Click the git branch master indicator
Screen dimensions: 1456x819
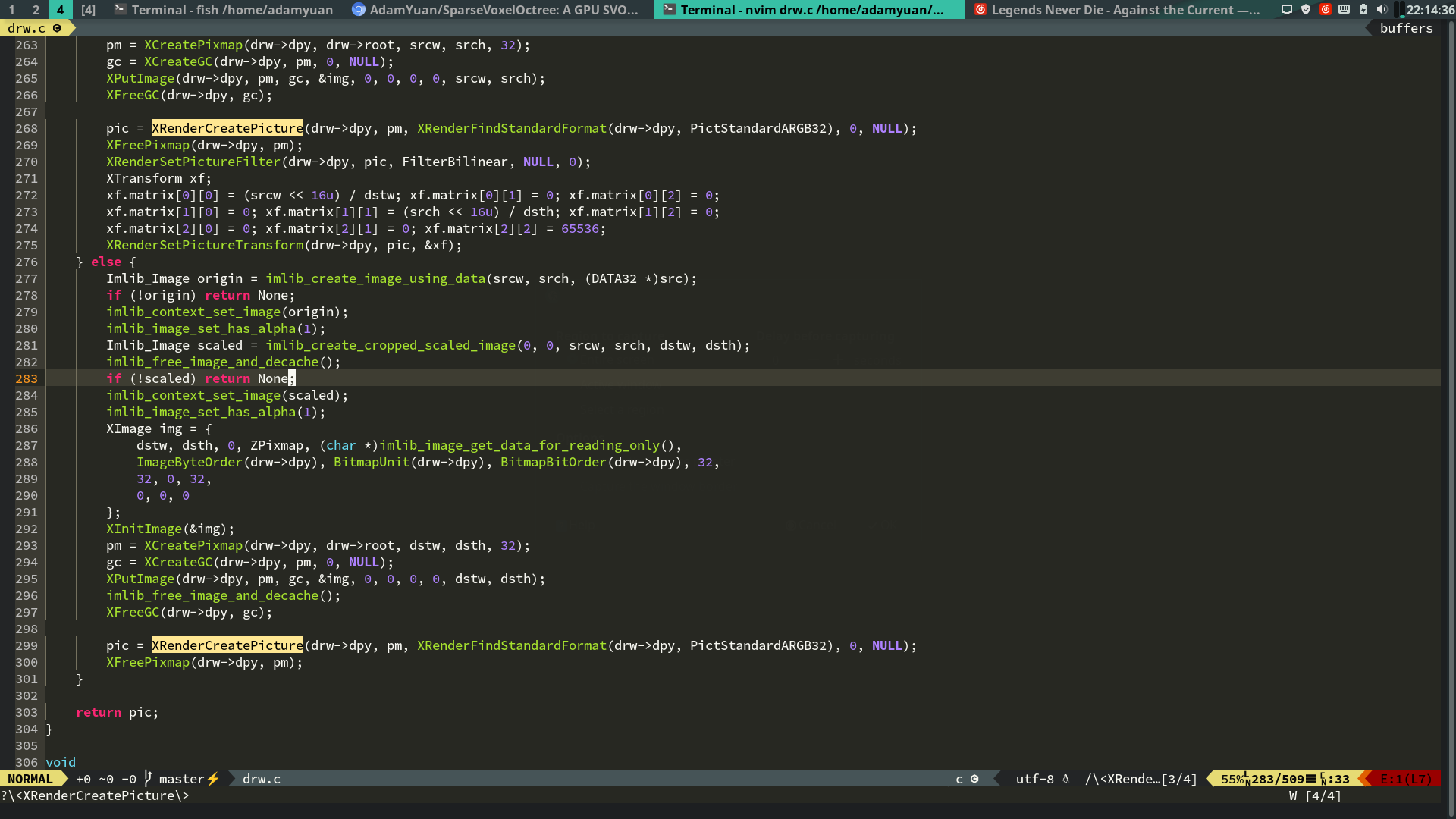coord(180,779)
